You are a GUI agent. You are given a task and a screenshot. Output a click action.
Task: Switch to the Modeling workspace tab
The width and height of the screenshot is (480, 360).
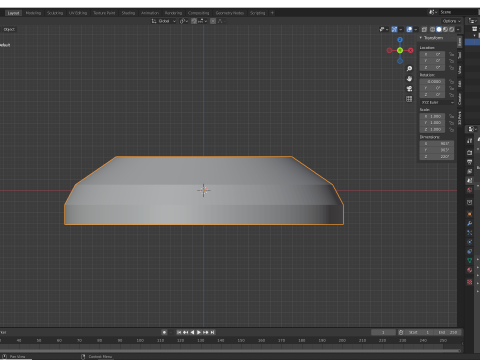tap(33, 13)
